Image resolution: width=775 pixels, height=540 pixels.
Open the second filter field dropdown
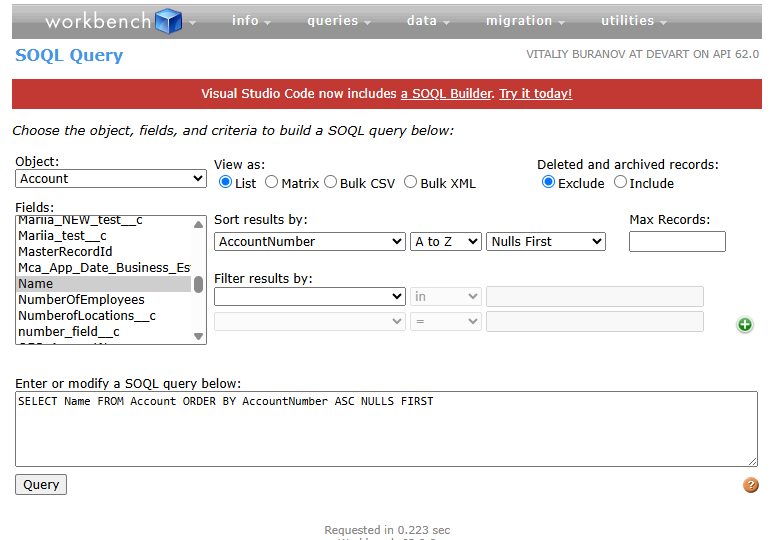pos(310,322)
